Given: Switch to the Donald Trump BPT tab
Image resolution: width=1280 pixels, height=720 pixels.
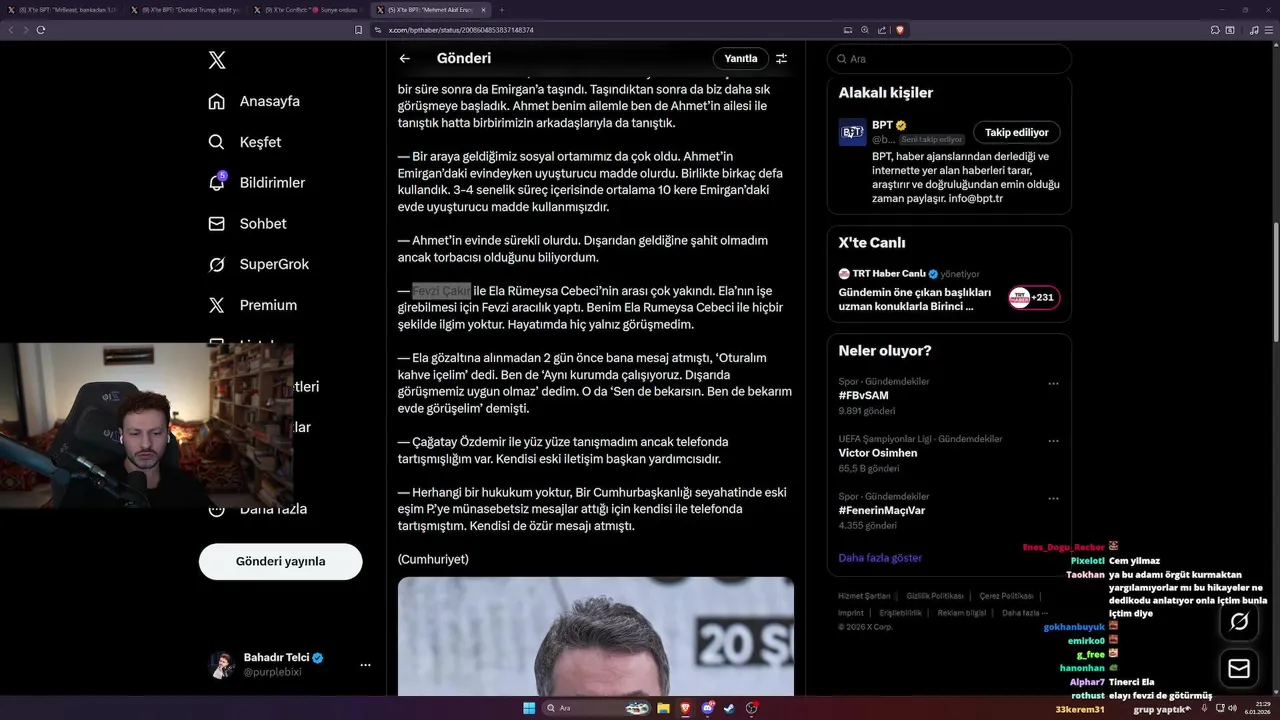Looking at the screenshot, I should click(x=185, y=10).
